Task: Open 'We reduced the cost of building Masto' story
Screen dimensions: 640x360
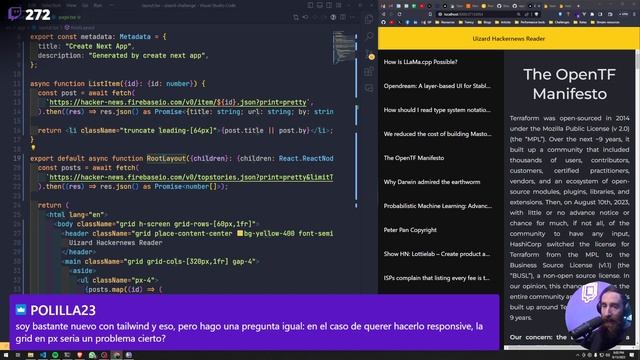Action: (437, 134)
